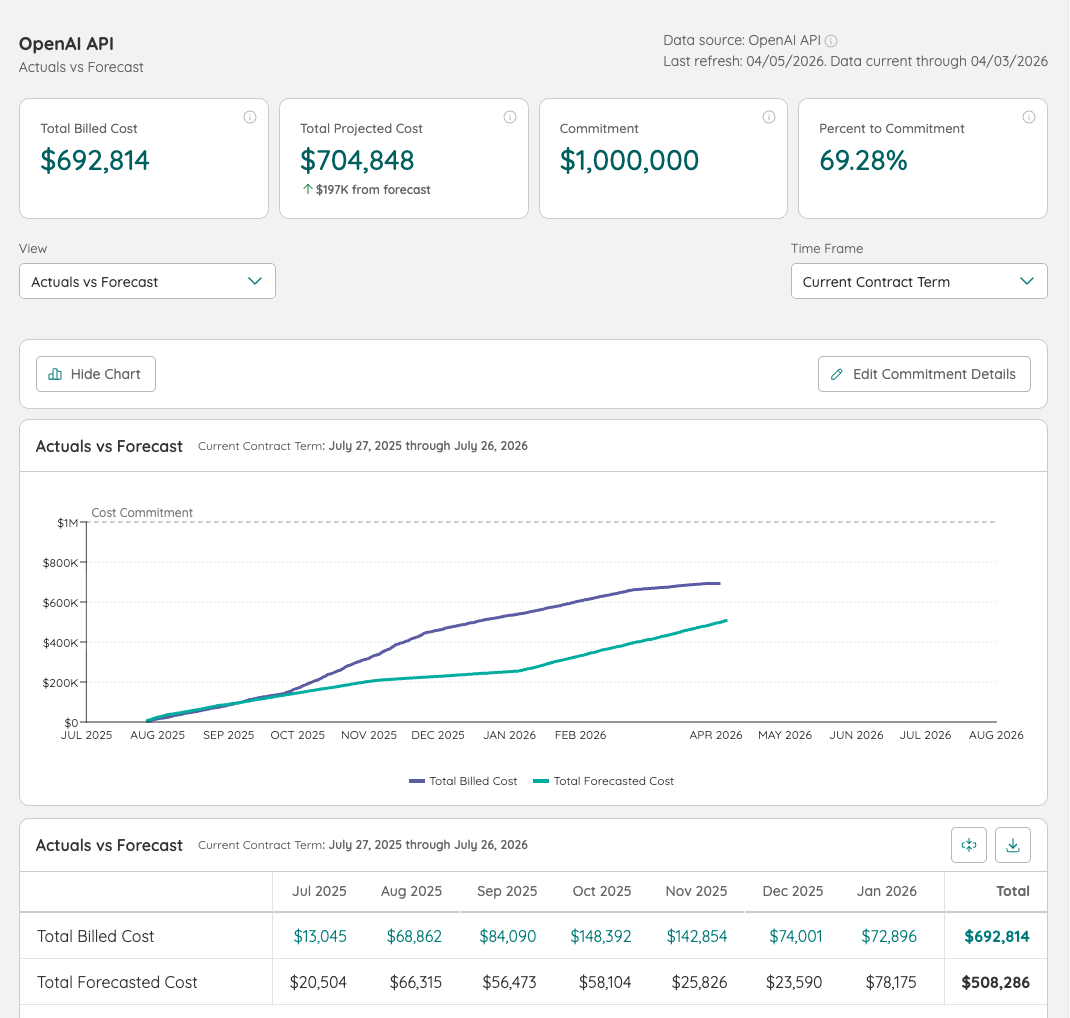Click info icon on Total Billed Cost card

pos(250,117)
